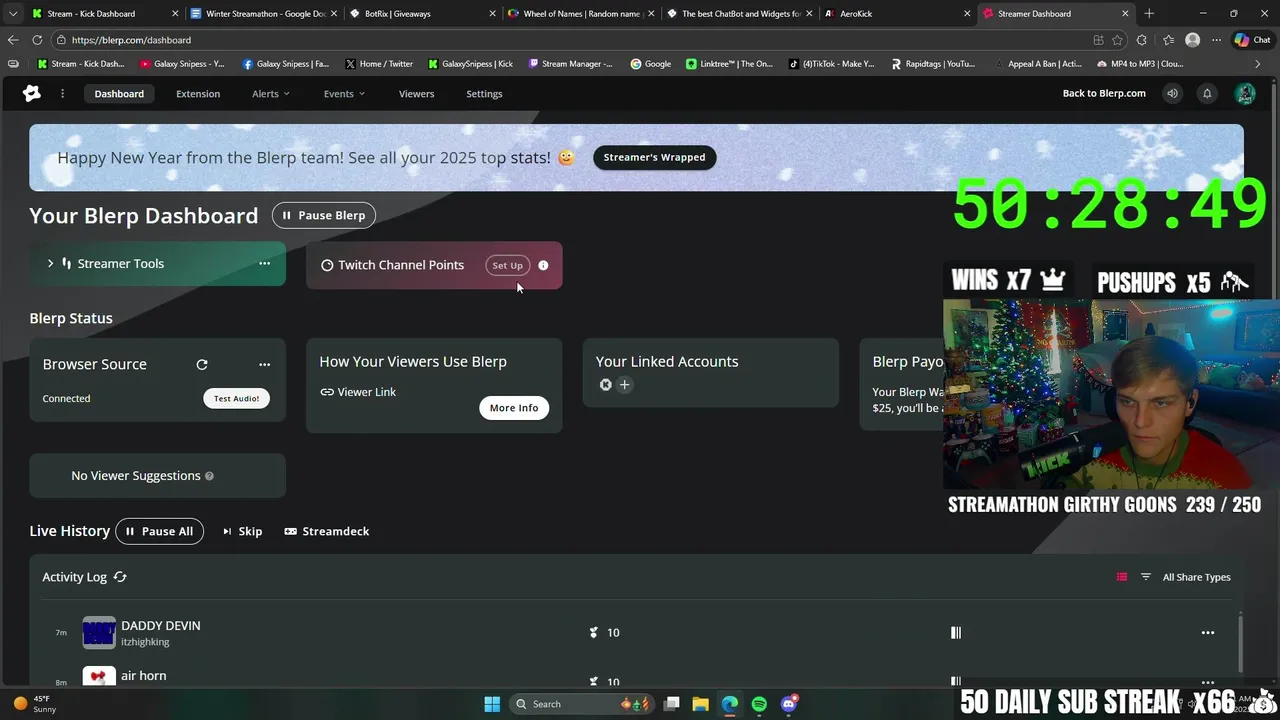Open the notifications bell icon
The image size is (1280, 720).
coord(1207,93)
